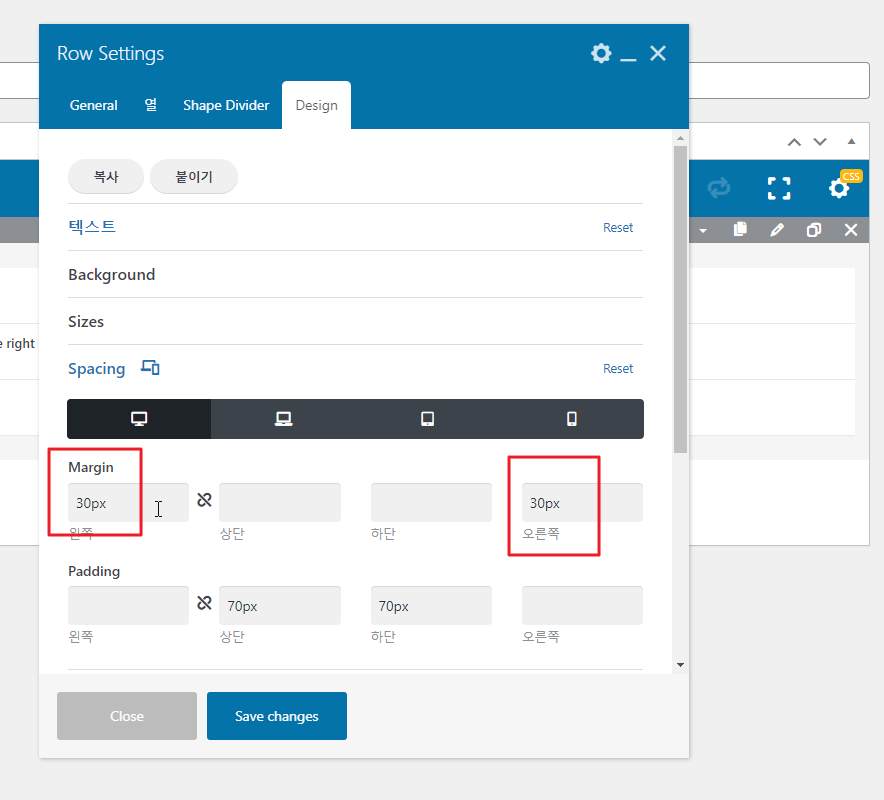Click the 붙이기 button
The width and height of the screenshot is (884, 800).
[194, 176]
